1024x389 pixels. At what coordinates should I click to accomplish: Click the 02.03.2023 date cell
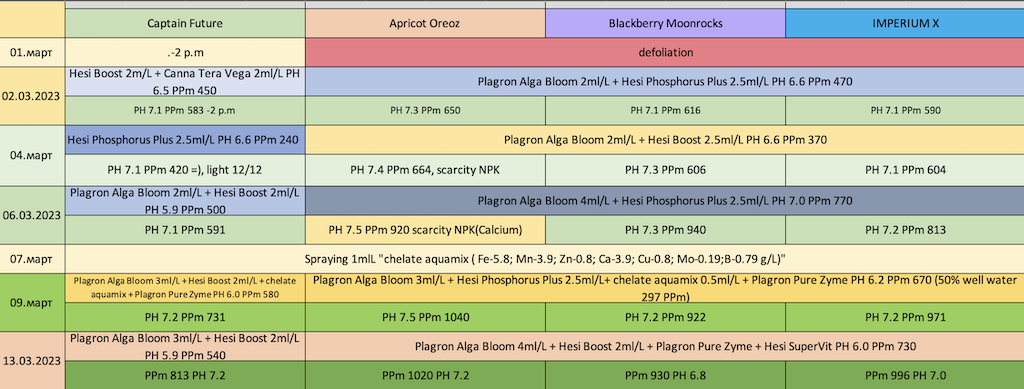click(x=32, y=95)
